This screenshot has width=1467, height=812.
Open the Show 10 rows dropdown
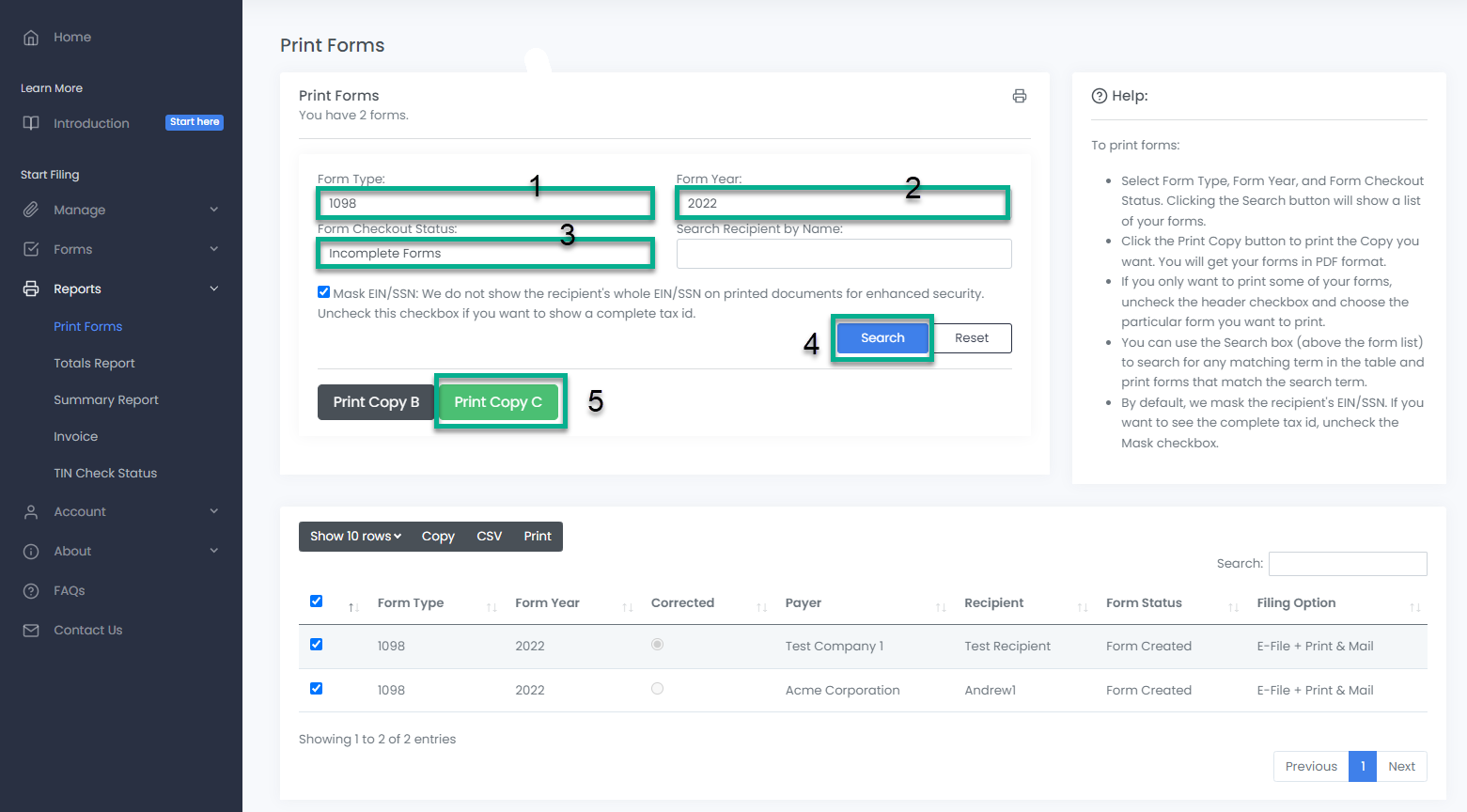point(355,537)
